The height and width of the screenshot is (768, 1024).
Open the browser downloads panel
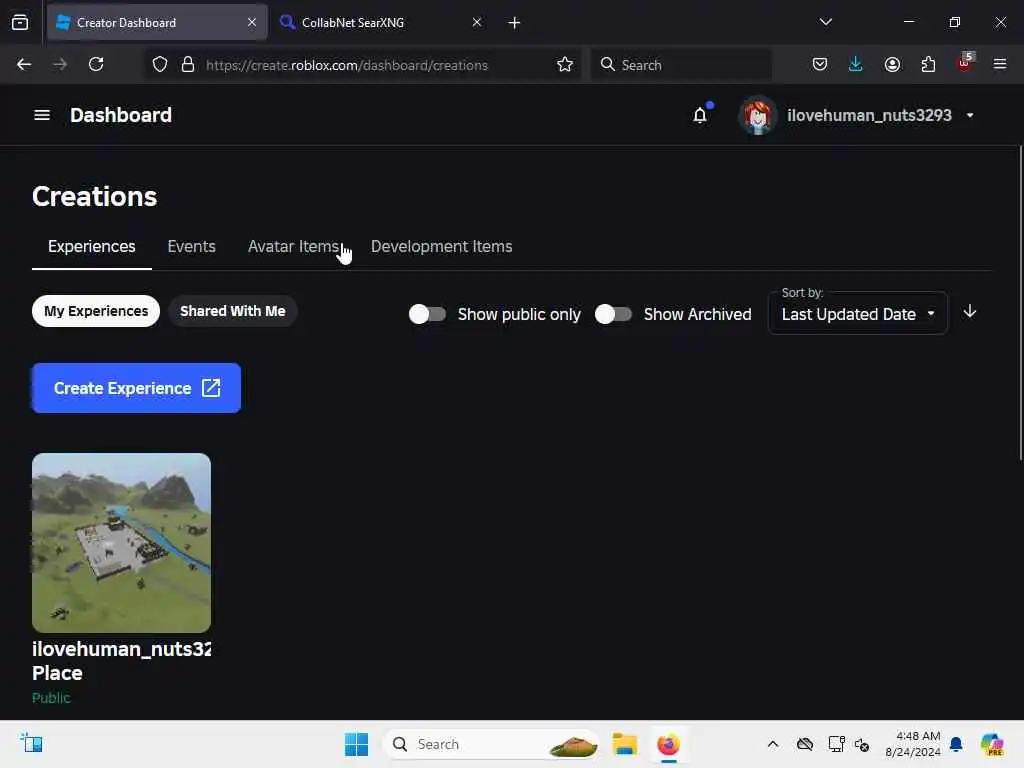(856, 64)
